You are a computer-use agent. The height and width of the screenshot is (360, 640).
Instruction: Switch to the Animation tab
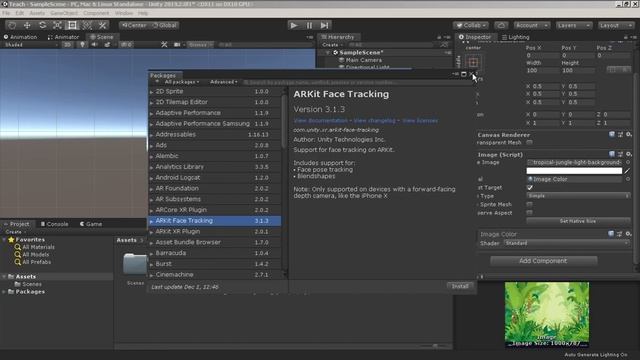coord(20,37)
